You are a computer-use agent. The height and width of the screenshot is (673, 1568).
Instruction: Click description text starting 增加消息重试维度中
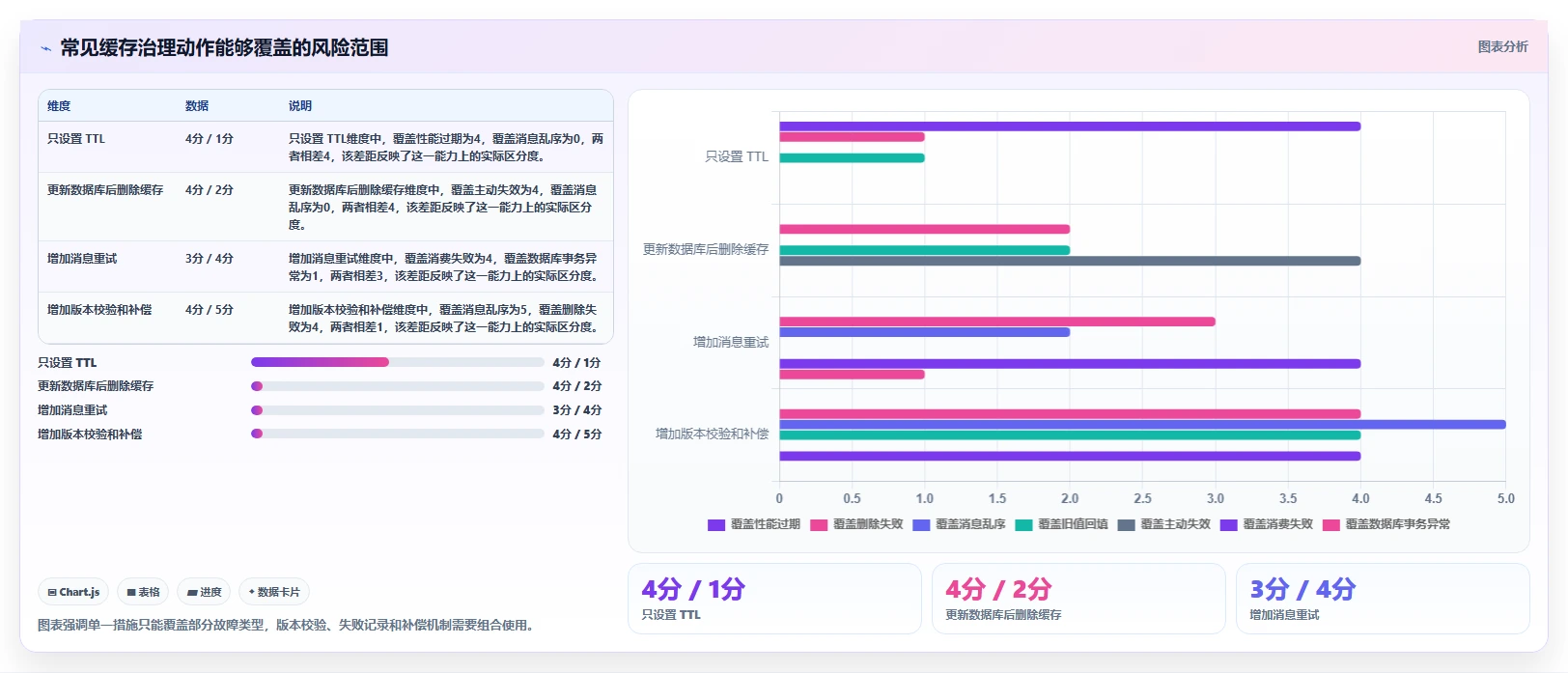446,267
